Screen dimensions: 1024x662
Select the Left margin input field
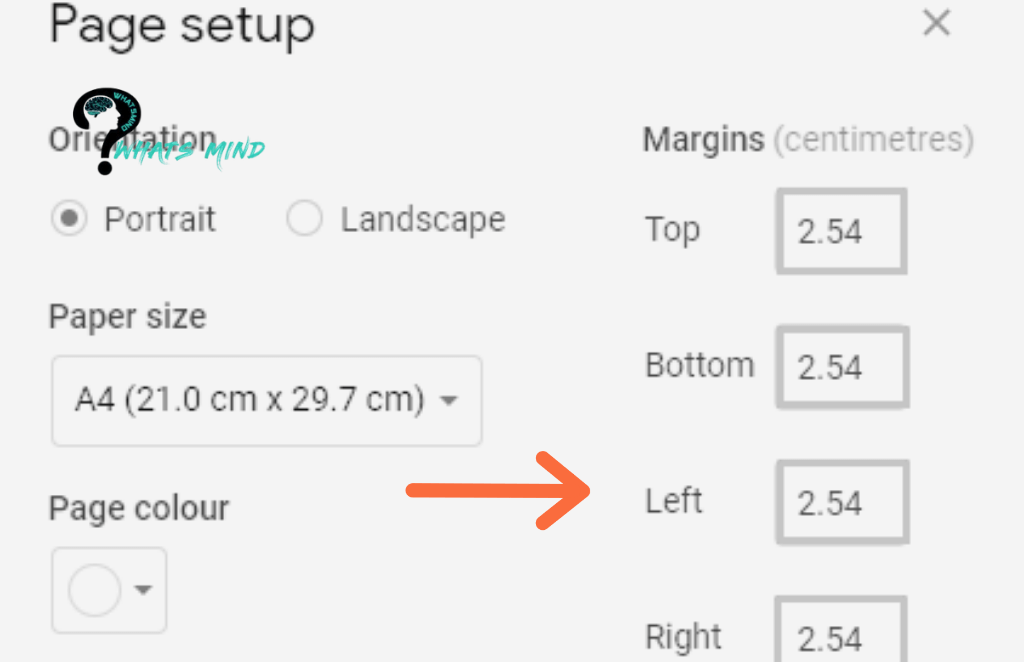point(841,503)
